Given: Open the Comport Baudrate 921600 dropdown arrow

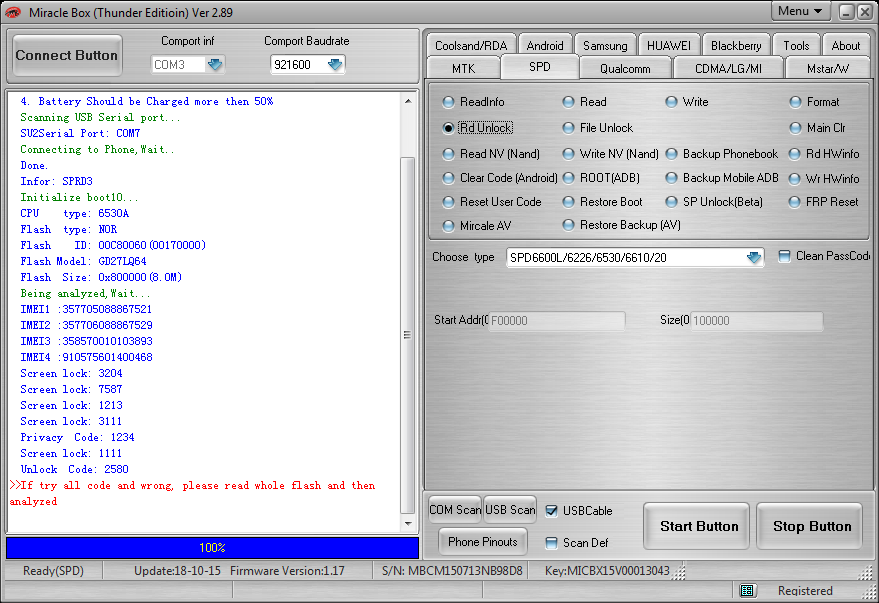Looking at the screenshot, I should pos(335,64).
